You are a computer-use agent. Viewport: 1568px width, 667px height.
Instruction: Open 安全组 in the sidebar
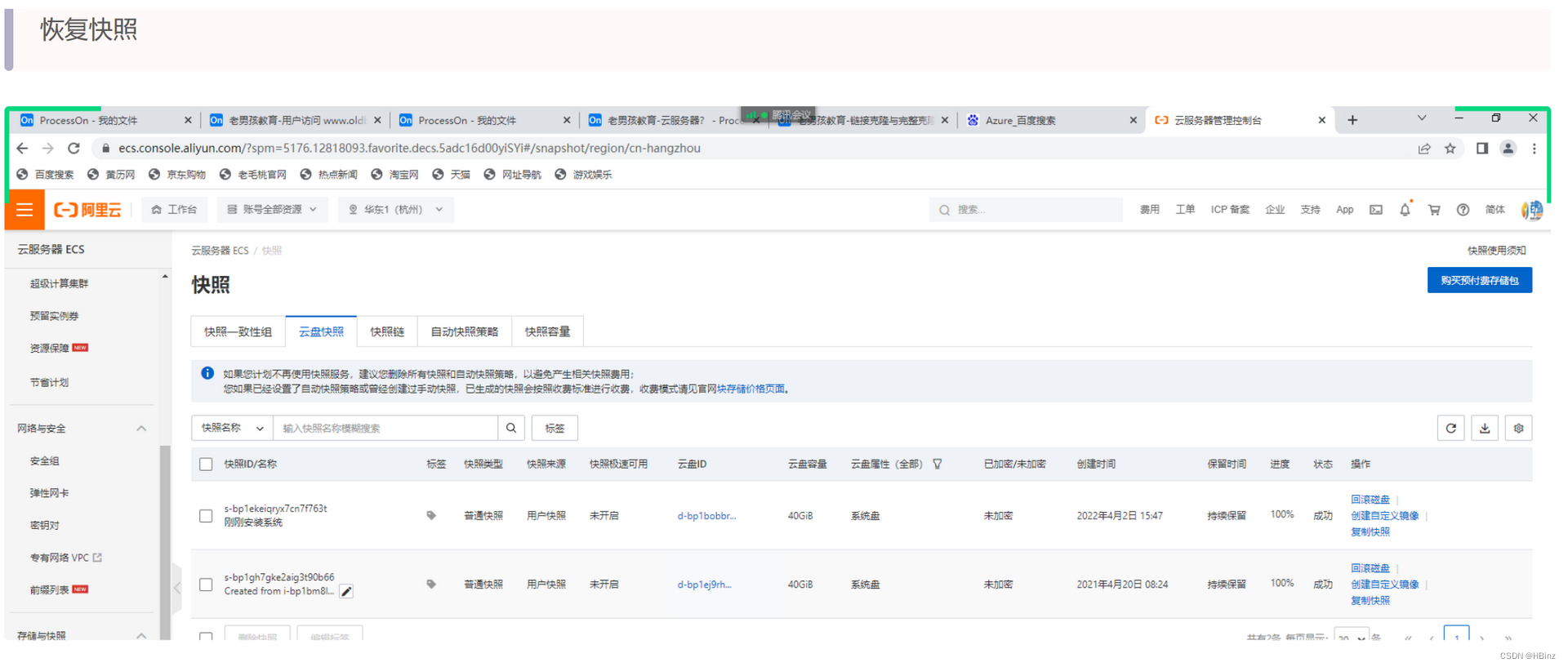pos(45,460)
